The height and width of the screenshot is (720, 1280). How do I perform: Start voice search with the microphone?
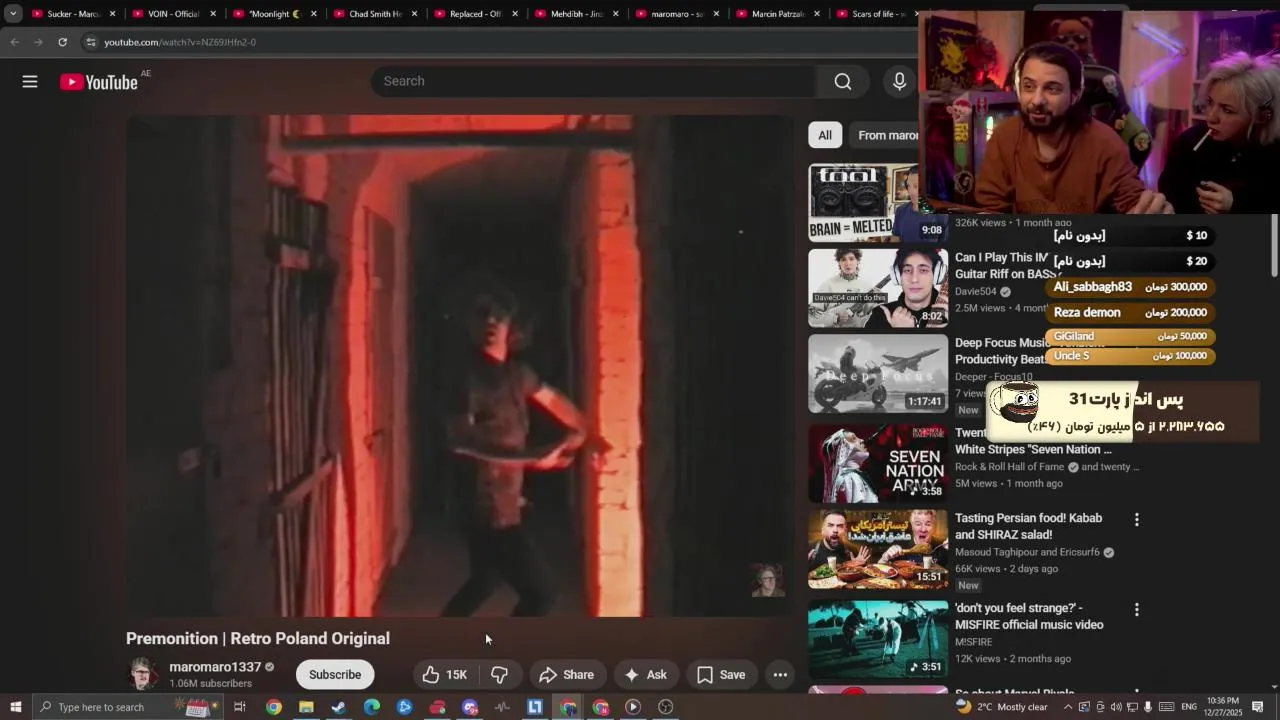pos(899,82)
